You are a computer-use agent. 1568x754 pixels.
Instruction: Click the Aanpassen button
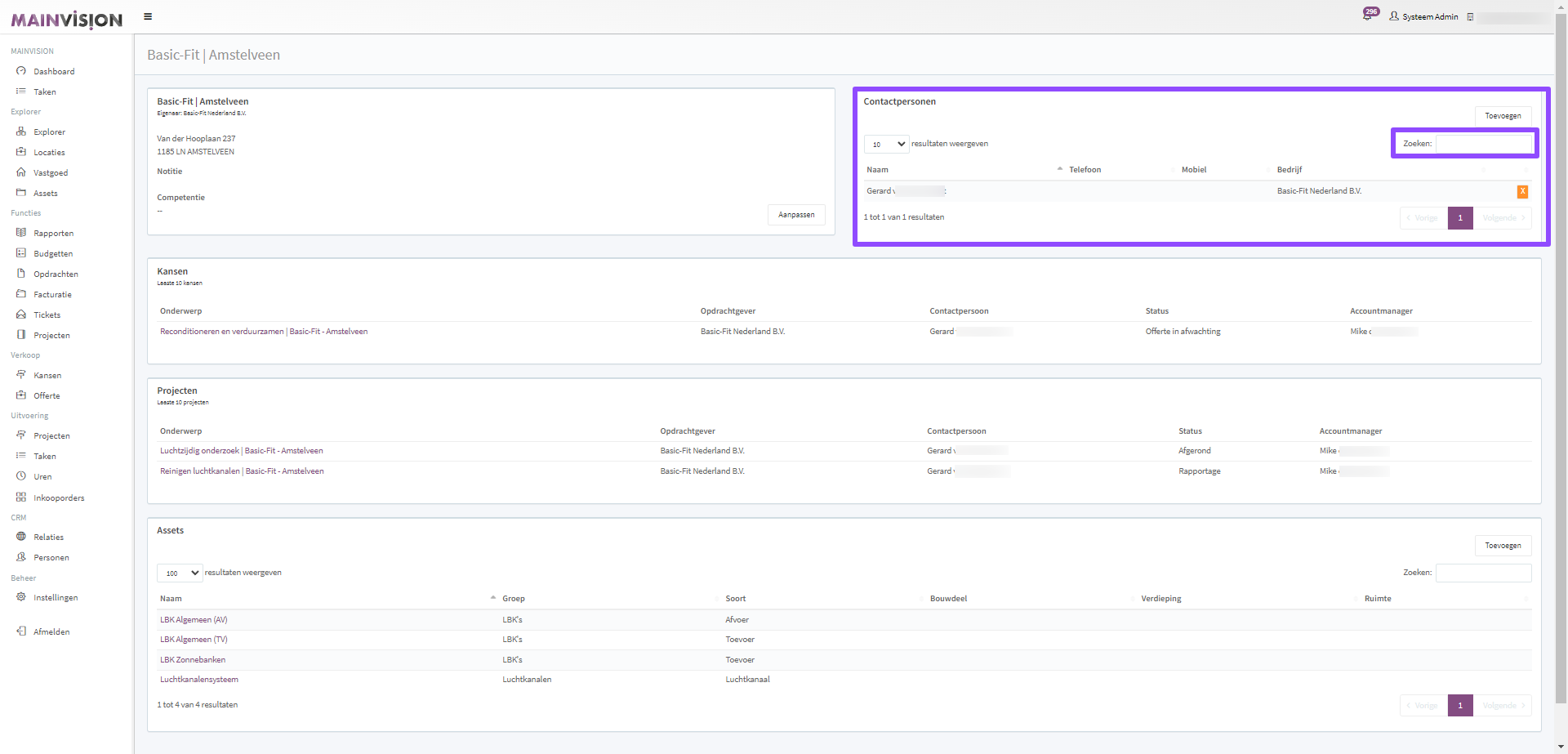(x=796, y=215)
